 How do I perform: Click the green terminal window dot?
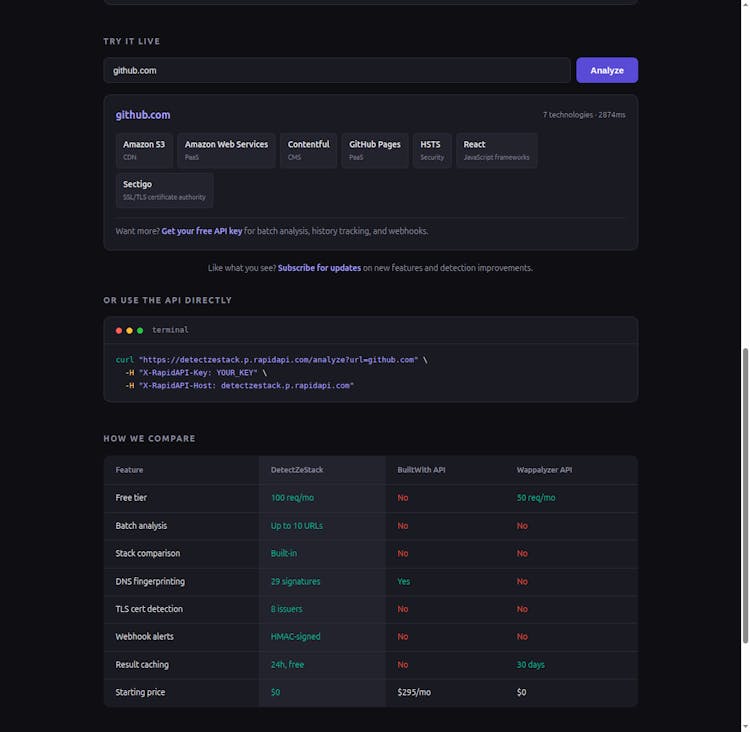[140, 330]
